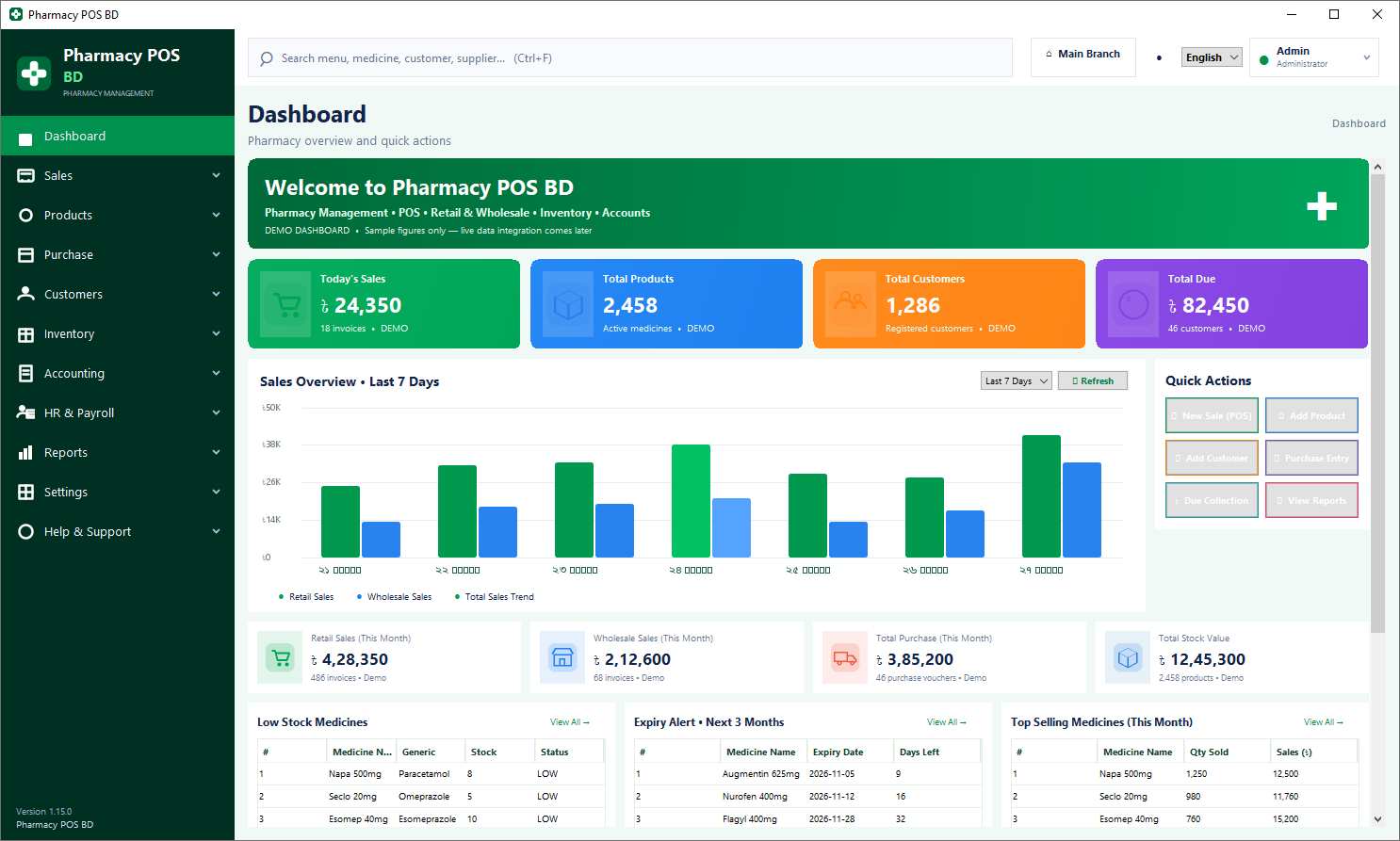Select Augmentin 625mg in Expiry Alert
Viewport: 1400px width, 841px height.
pos(760,774)
